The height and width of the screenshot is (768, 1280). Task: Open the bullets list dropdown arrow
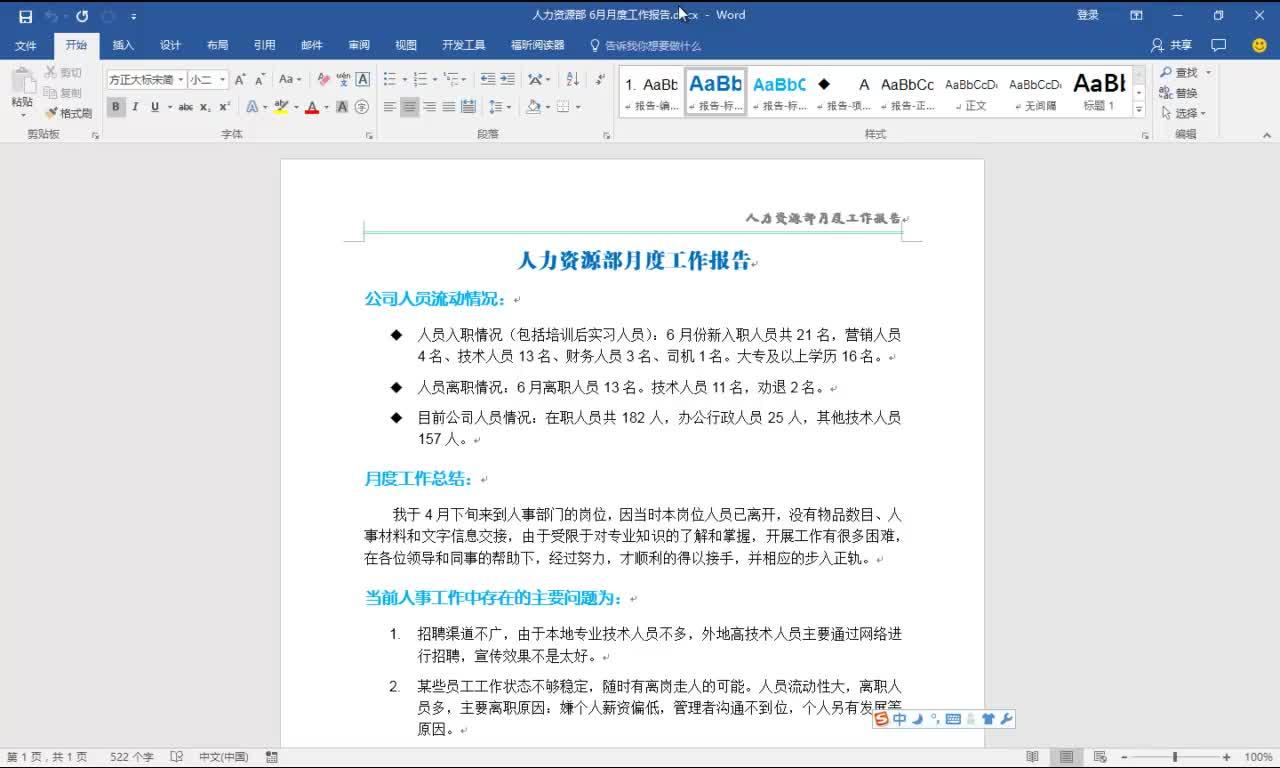[404, 79]
